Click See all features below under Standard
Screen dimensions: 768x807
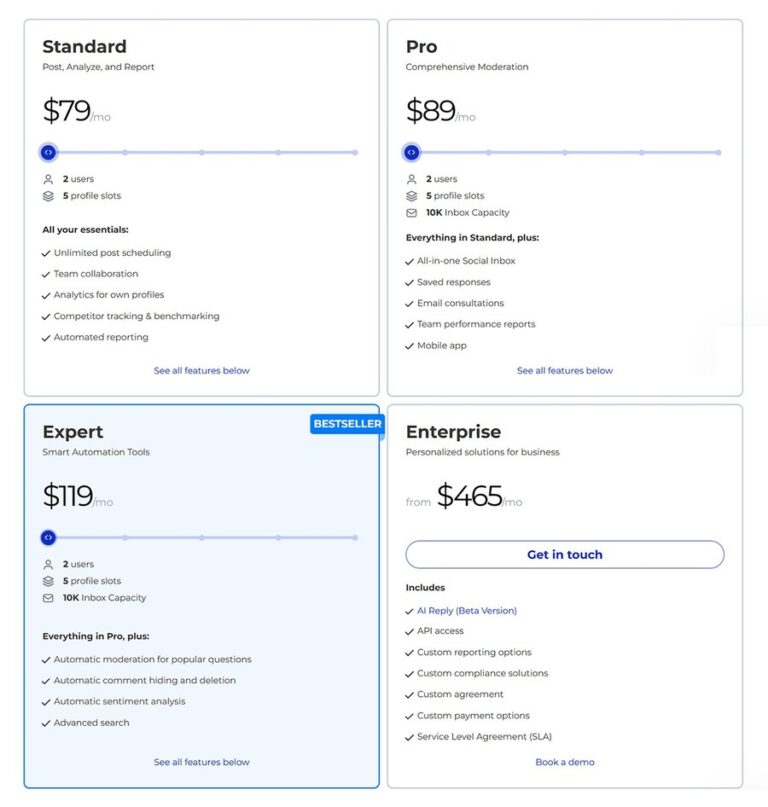201,370
